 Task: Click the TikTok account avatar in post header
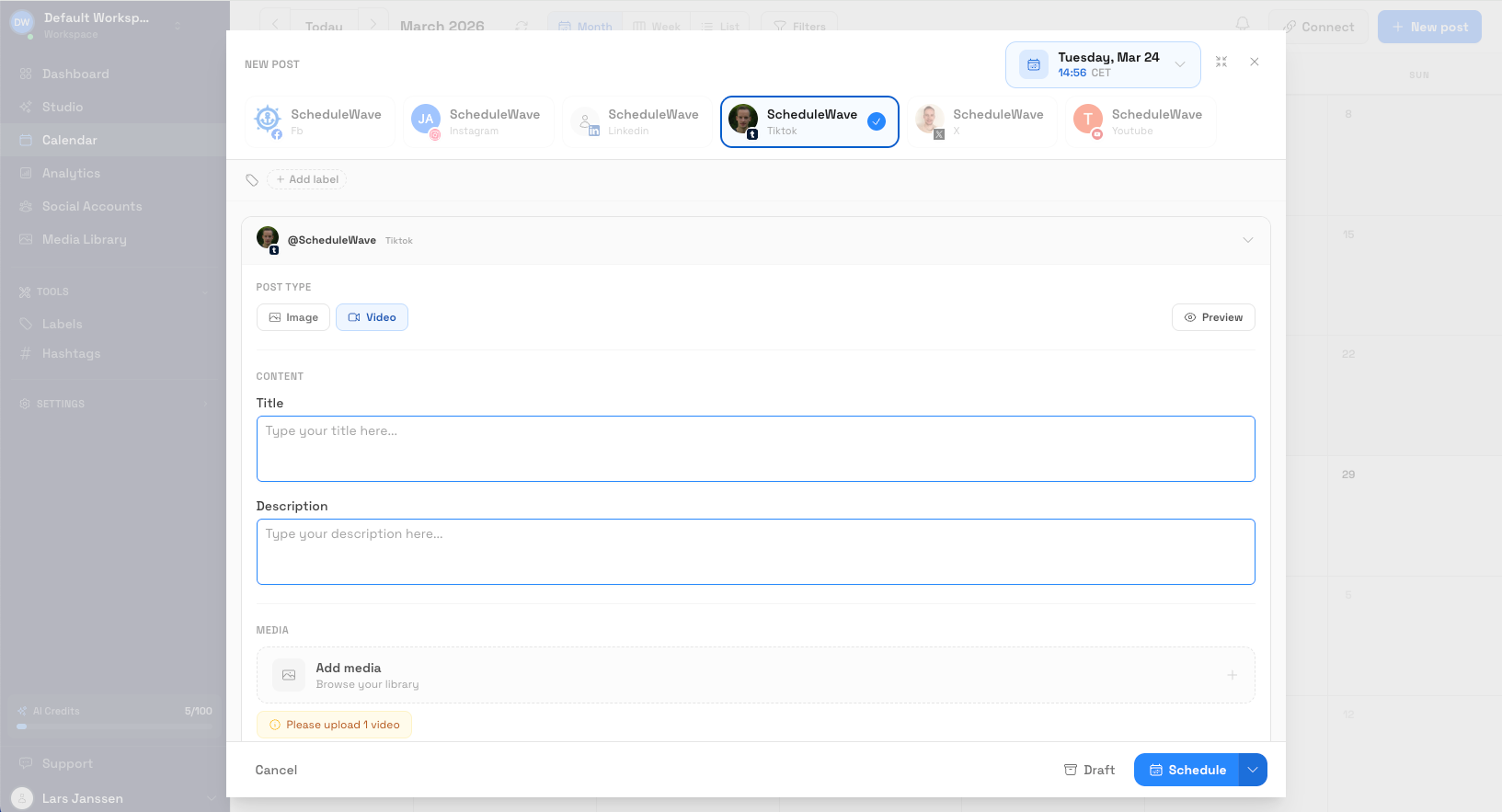(x=268, y=239)
